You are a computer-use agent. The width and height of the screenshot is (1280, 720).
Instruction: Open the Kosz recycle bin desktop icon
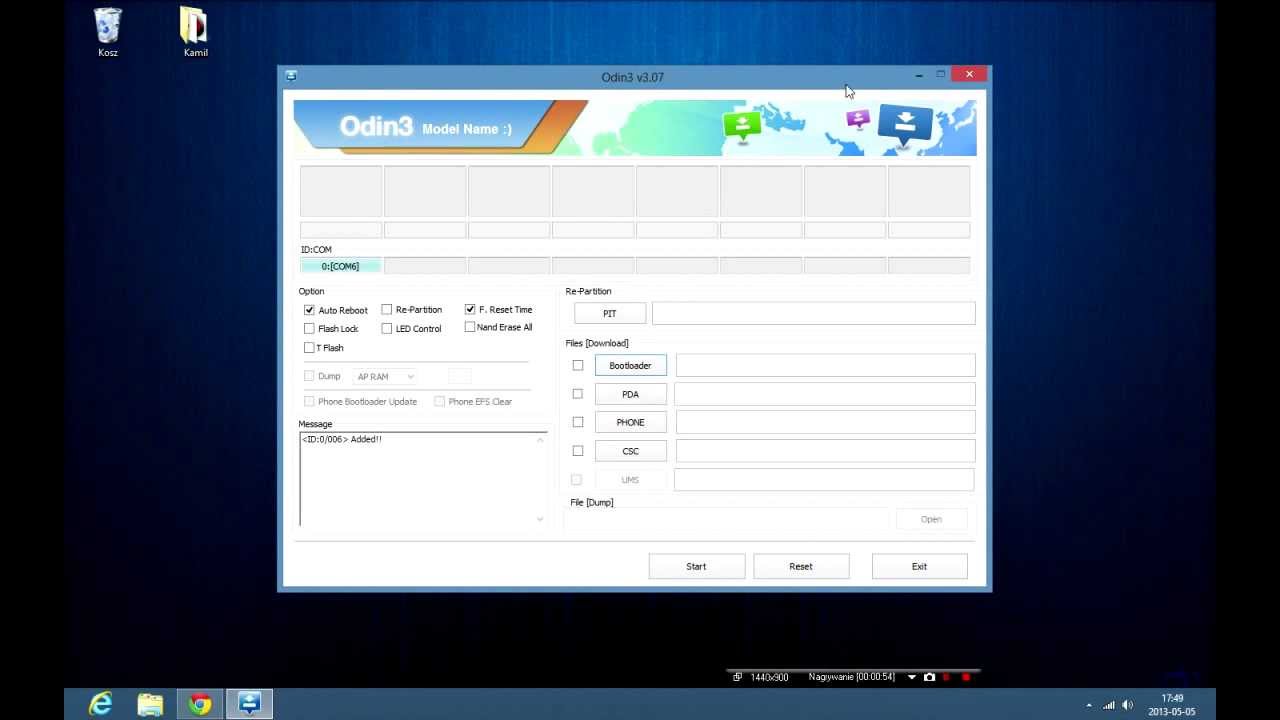click(108, 32)
